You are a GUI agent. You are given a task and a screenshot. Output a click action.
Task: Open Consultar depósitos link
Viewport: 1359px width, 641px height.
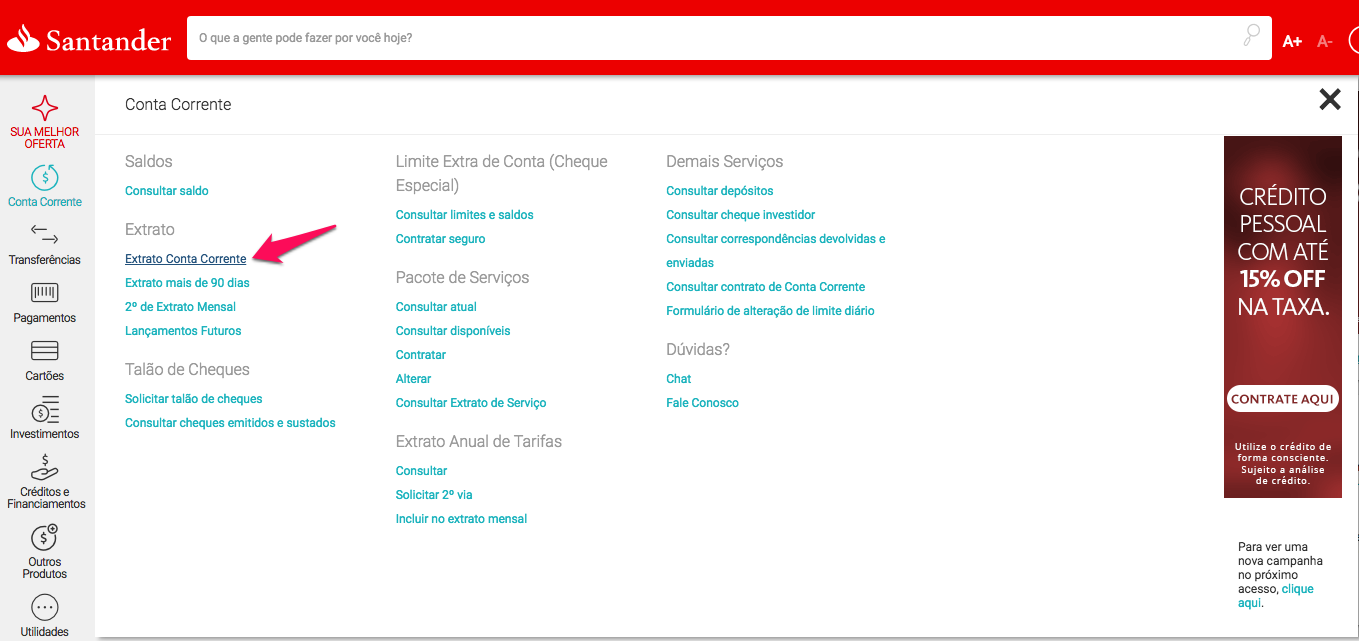click(720, 191)
